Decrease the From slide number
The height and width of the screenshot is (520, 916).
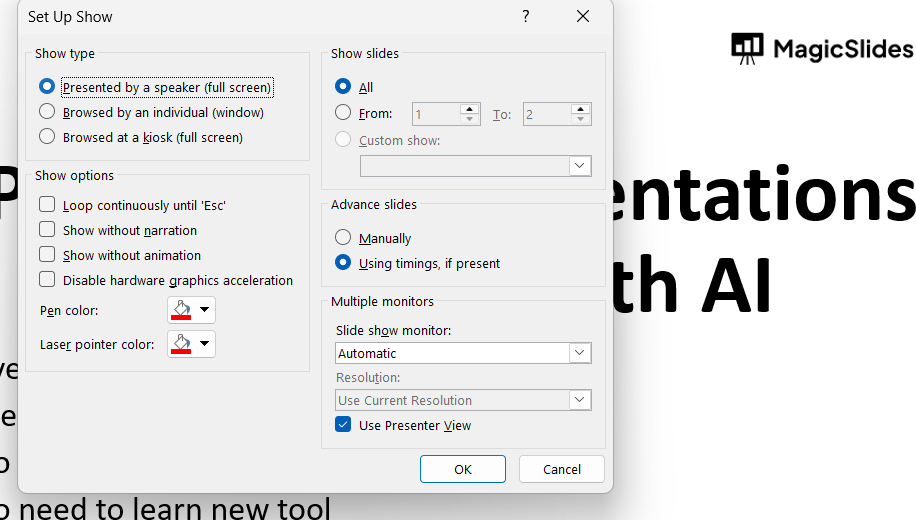[x=470, y=119]
